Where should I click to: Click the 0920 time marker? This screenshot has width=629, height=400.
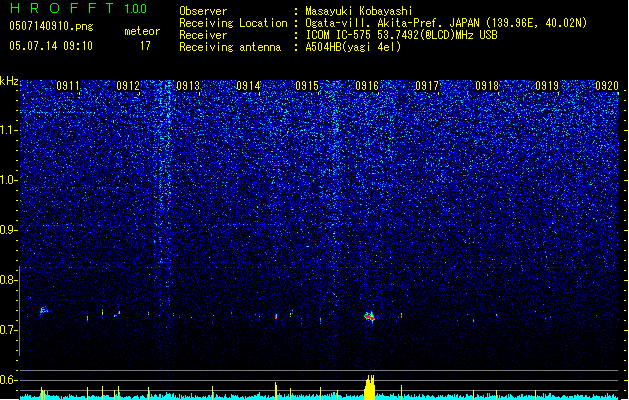[x=607, y=86]
